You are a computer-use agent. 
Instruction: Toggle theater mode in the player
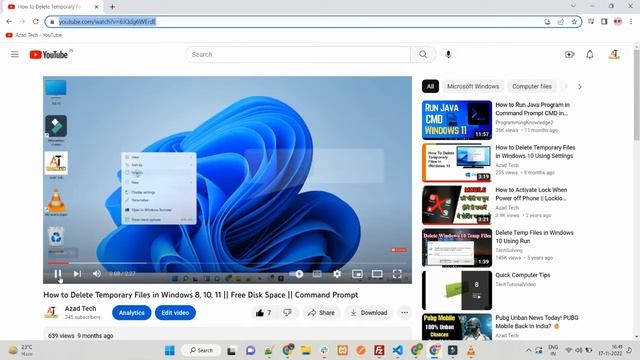pyautogui.click(x=377, y=274)
